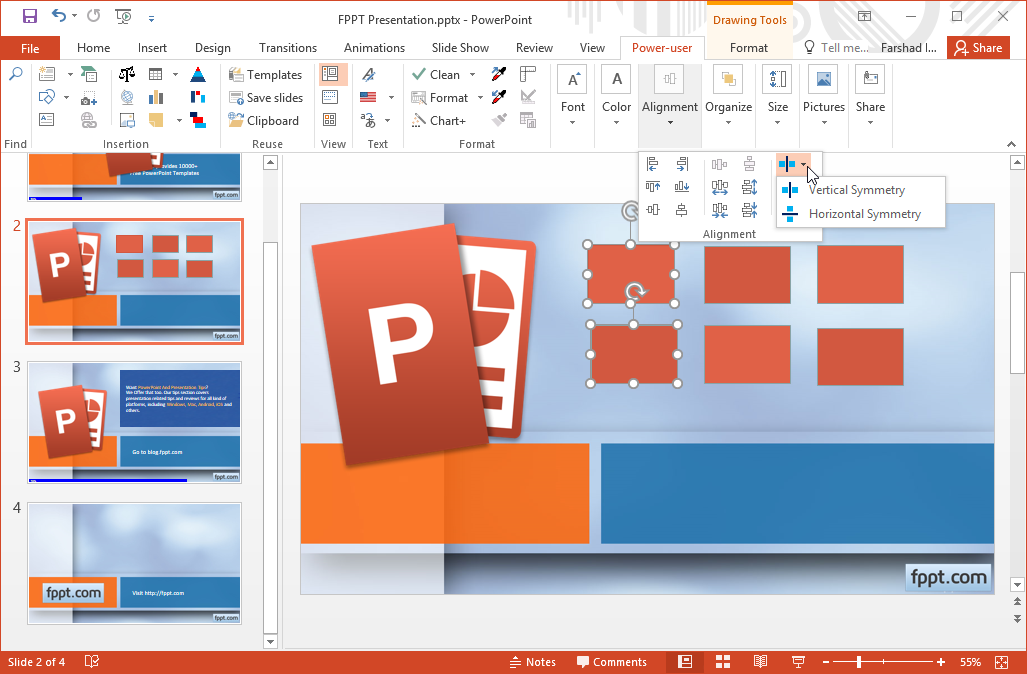Open the Organize dropdown menu
The image size is (1027, 674).
coord(728,123)
